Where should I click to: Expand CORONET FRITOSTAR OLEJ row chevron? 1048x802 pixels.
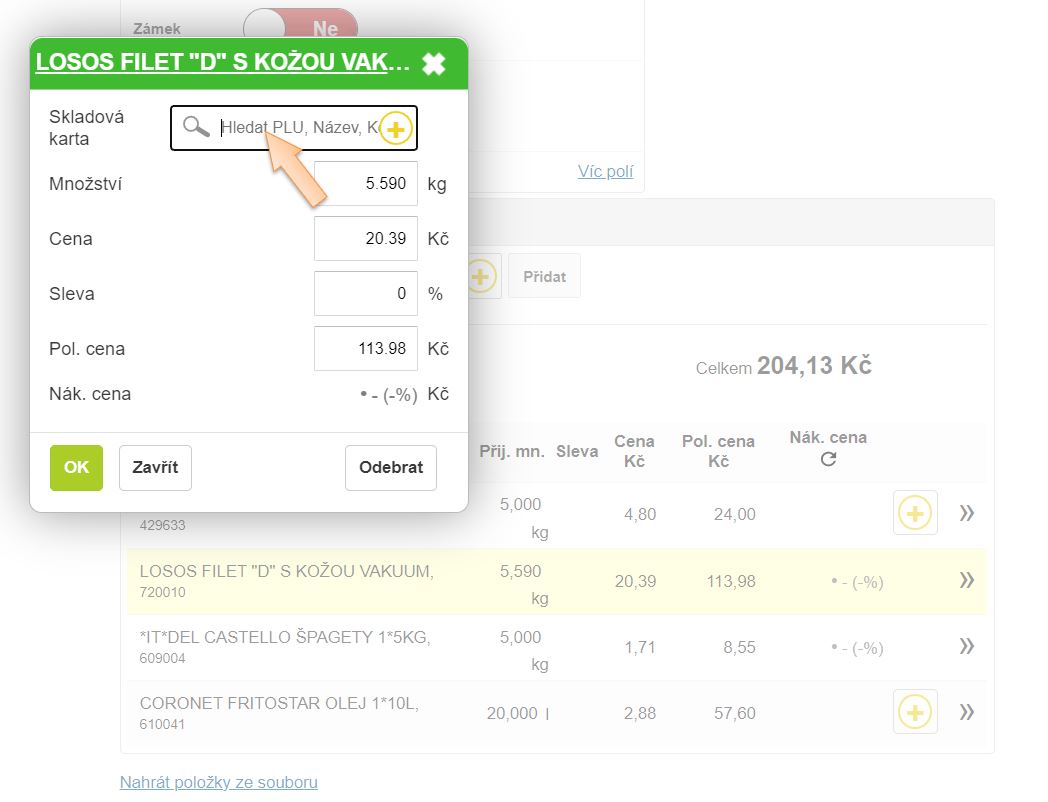pos(966,712)
